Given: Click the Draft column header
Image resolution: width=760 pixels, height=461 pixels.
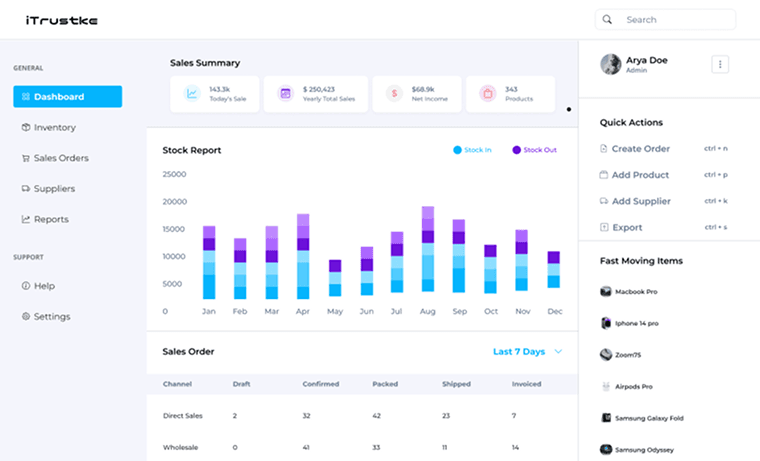Looking at the screenshot, I should (x=241, y=383).
